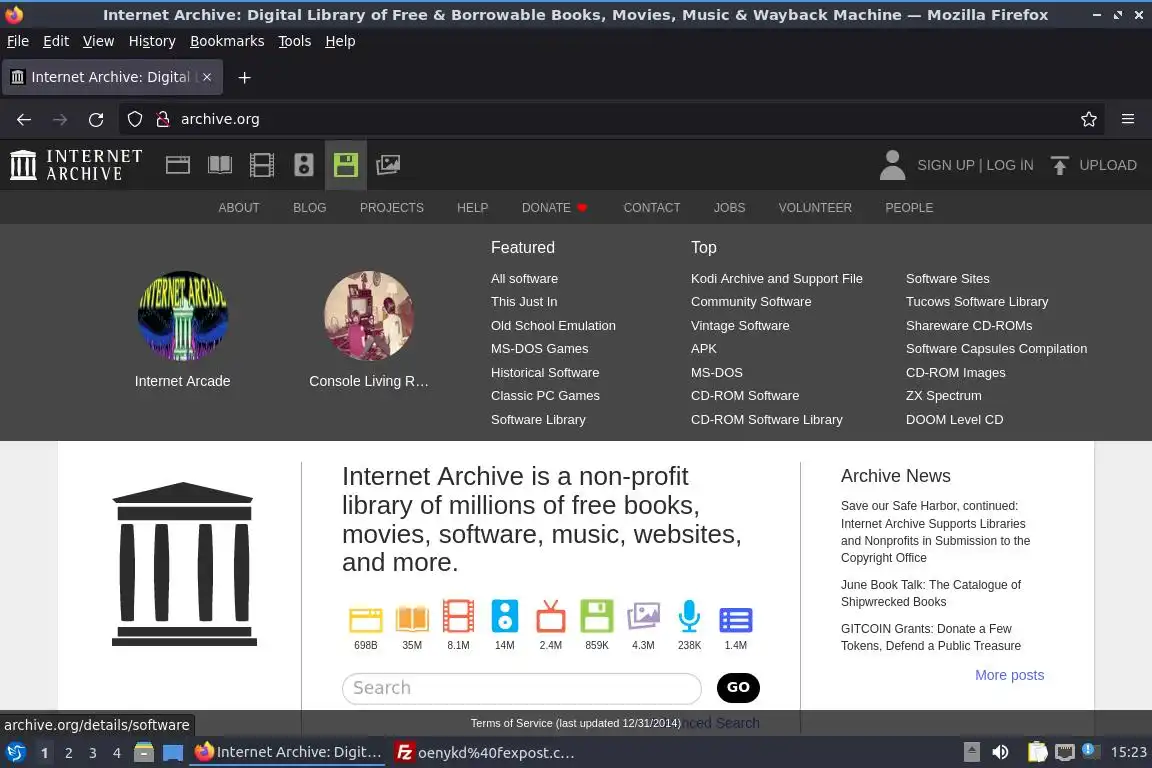Image resolution: width=1152 pixels, height=768 pixels.
Task: Click the yellow web icon labeled 698B
Action: pos(365,620)
